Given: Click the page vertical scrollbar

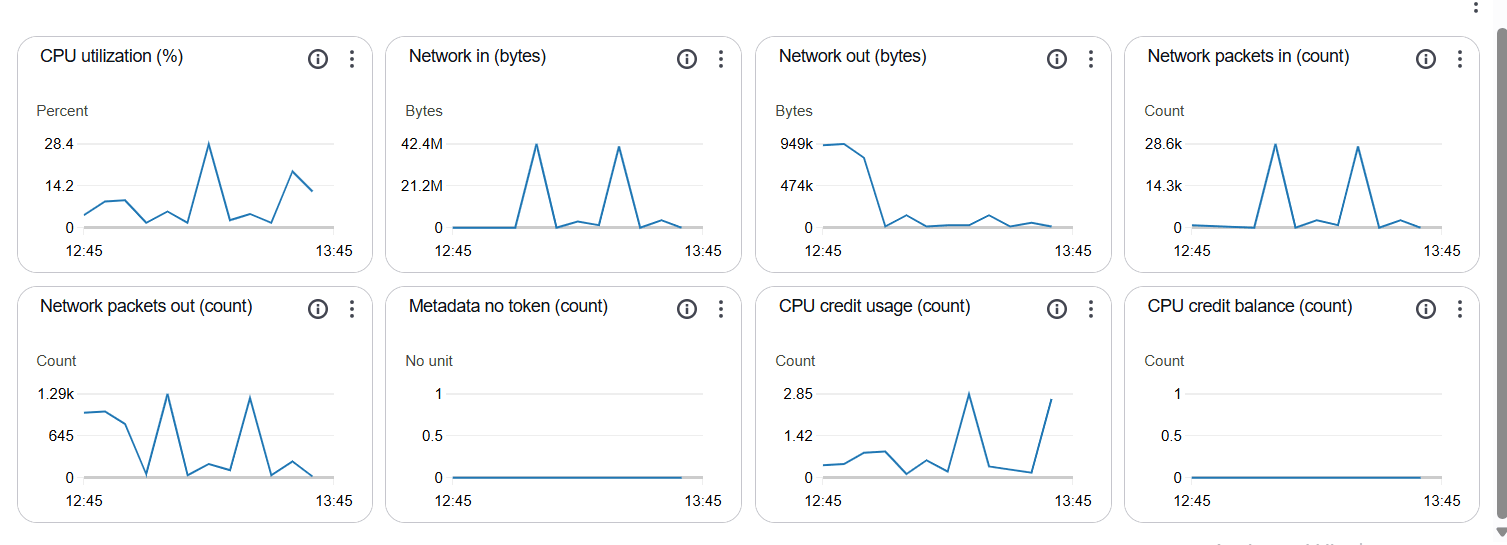Looking at the screenshot, I should pos(1500,270).
